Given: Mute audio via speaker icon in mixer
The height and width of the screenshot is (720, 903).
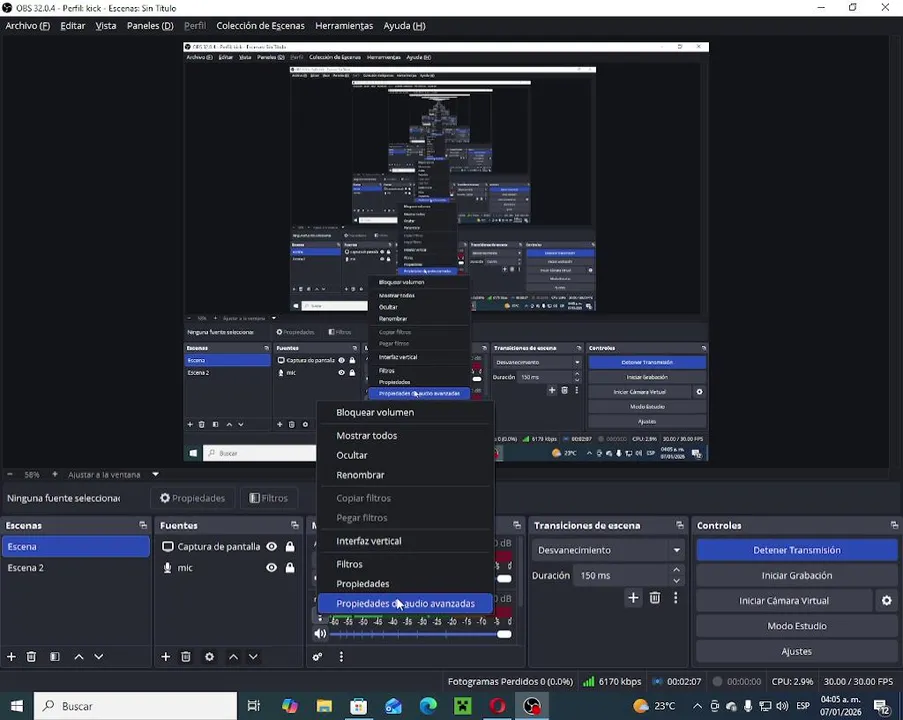Looking at the screenshot, I should (320, 634).
